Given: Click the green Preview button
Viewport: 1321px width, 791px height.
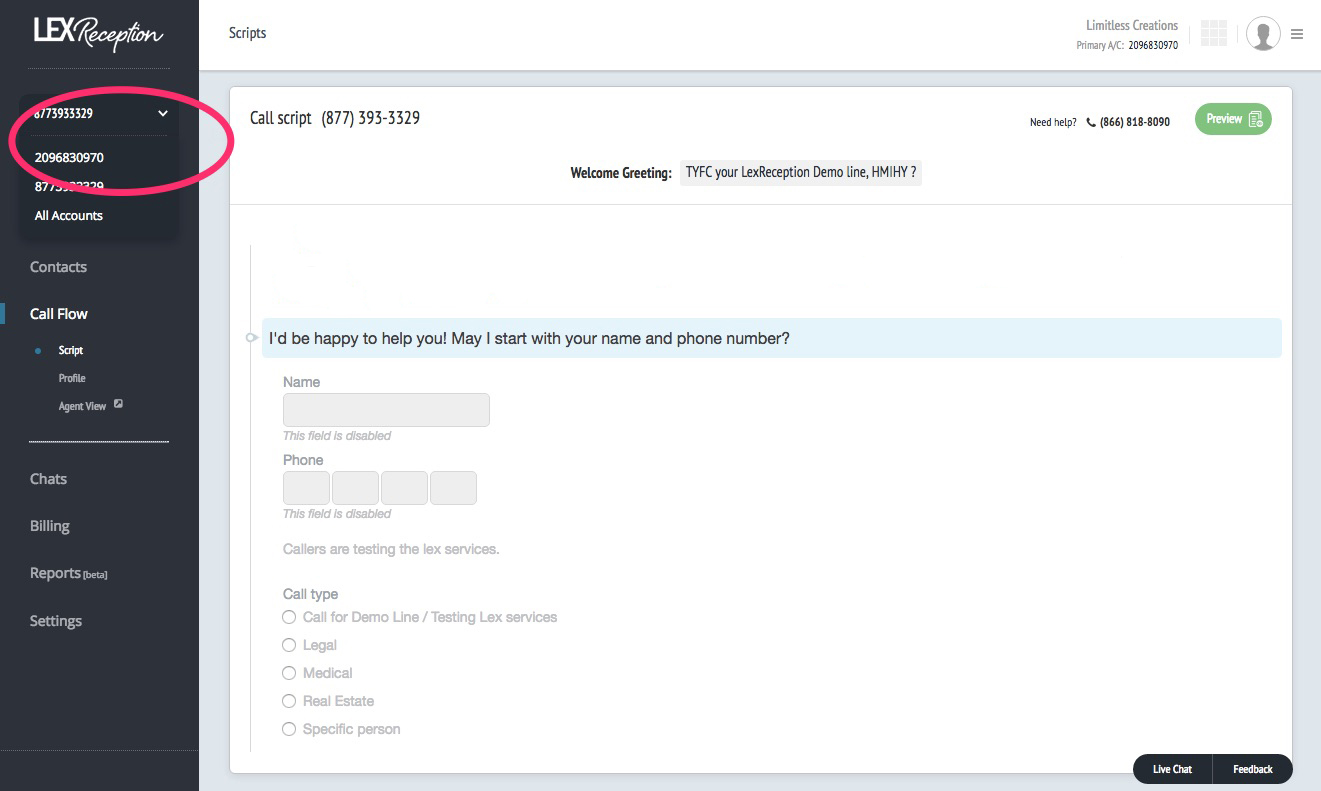Looking at the screenshot, I should point(1233,119).
